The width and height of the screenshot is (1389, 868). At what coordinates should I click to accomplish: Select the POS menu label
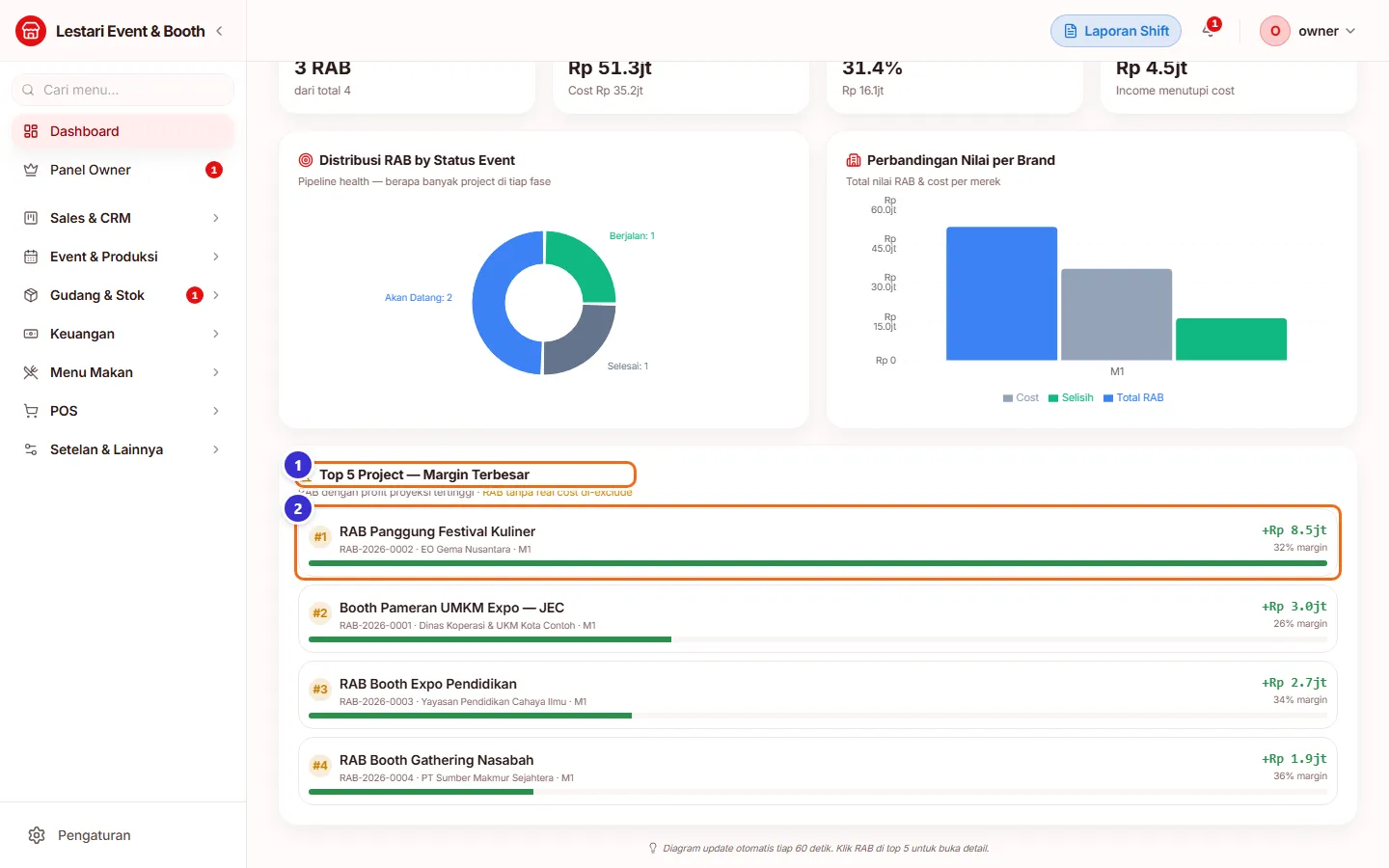tap(64, 411)
